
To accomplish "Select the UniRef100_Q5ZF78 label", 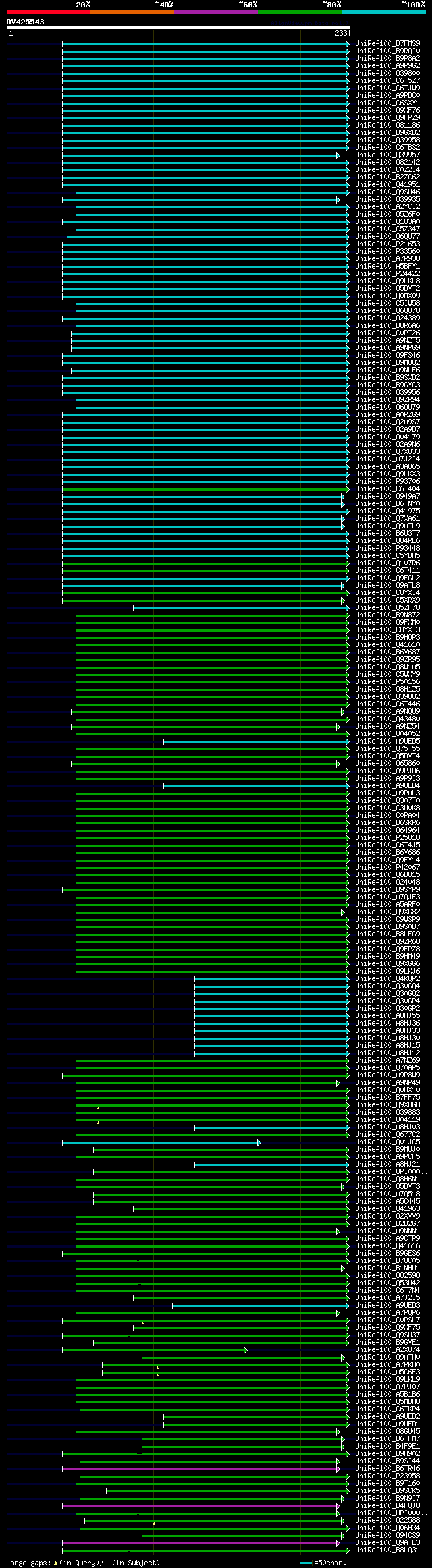I will 387,608.
